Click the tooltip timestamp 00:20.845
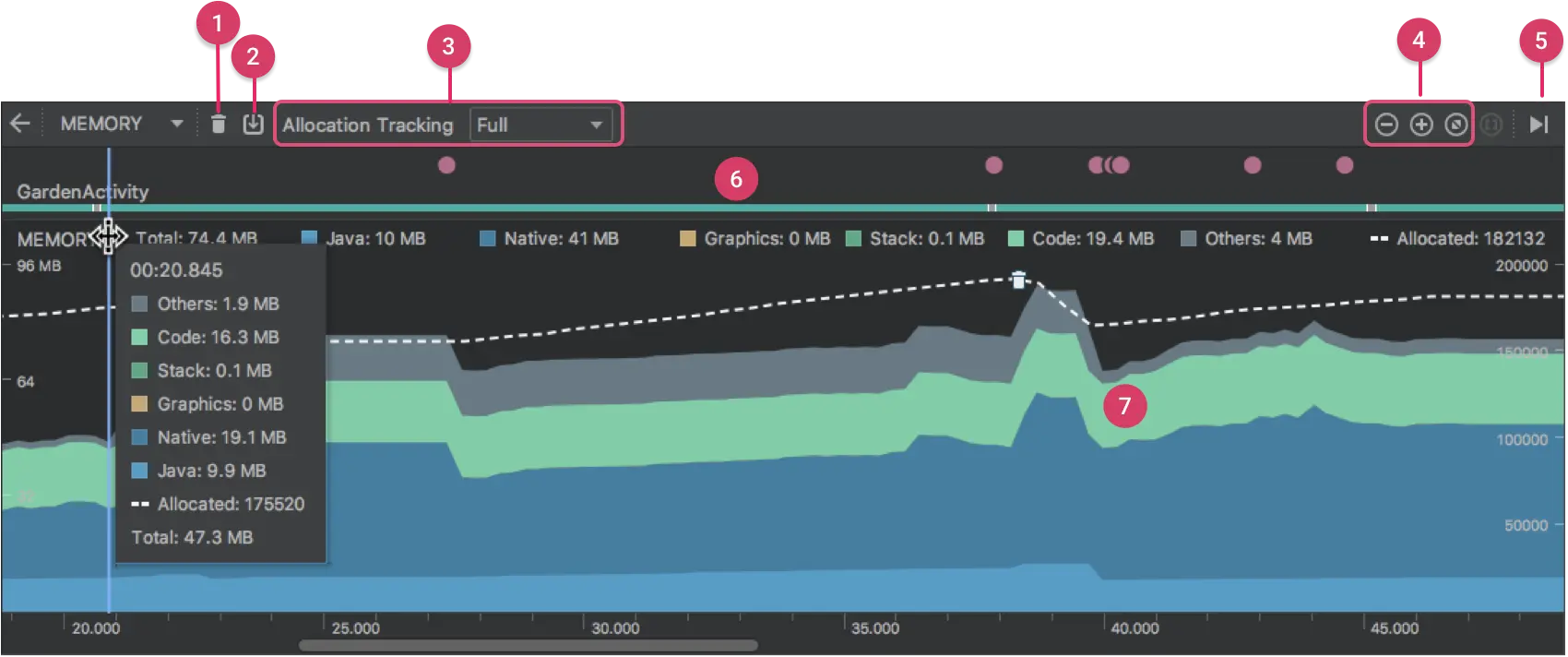Image resolution: width=1568 pixels, height=657 pixels. 176,270
